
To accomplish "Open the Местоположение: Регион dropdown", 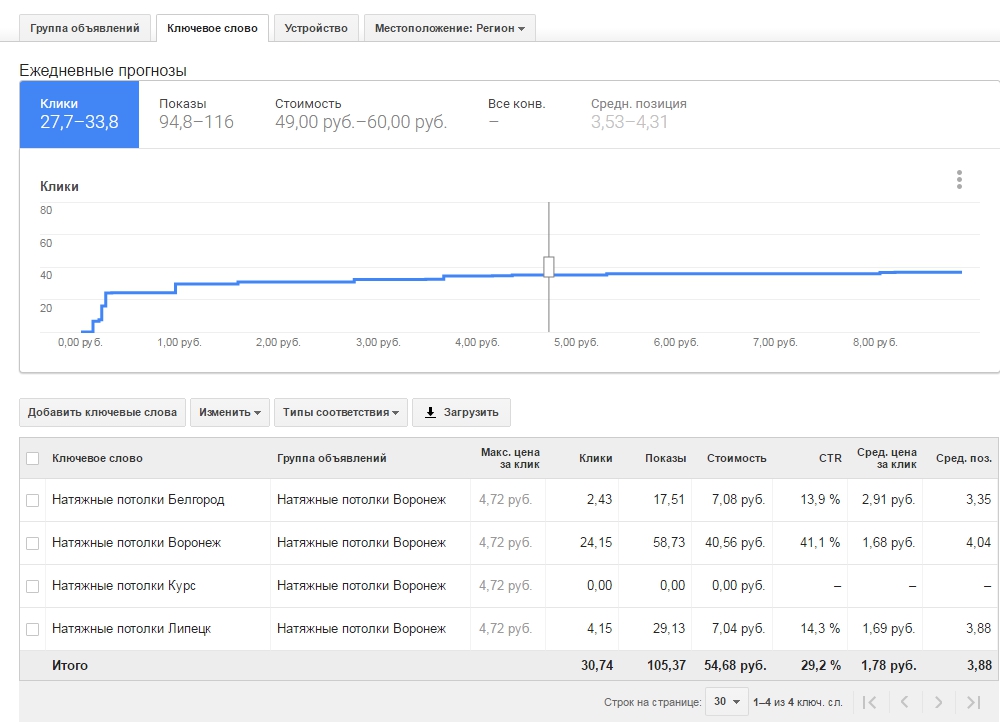I will pos(449,27).
